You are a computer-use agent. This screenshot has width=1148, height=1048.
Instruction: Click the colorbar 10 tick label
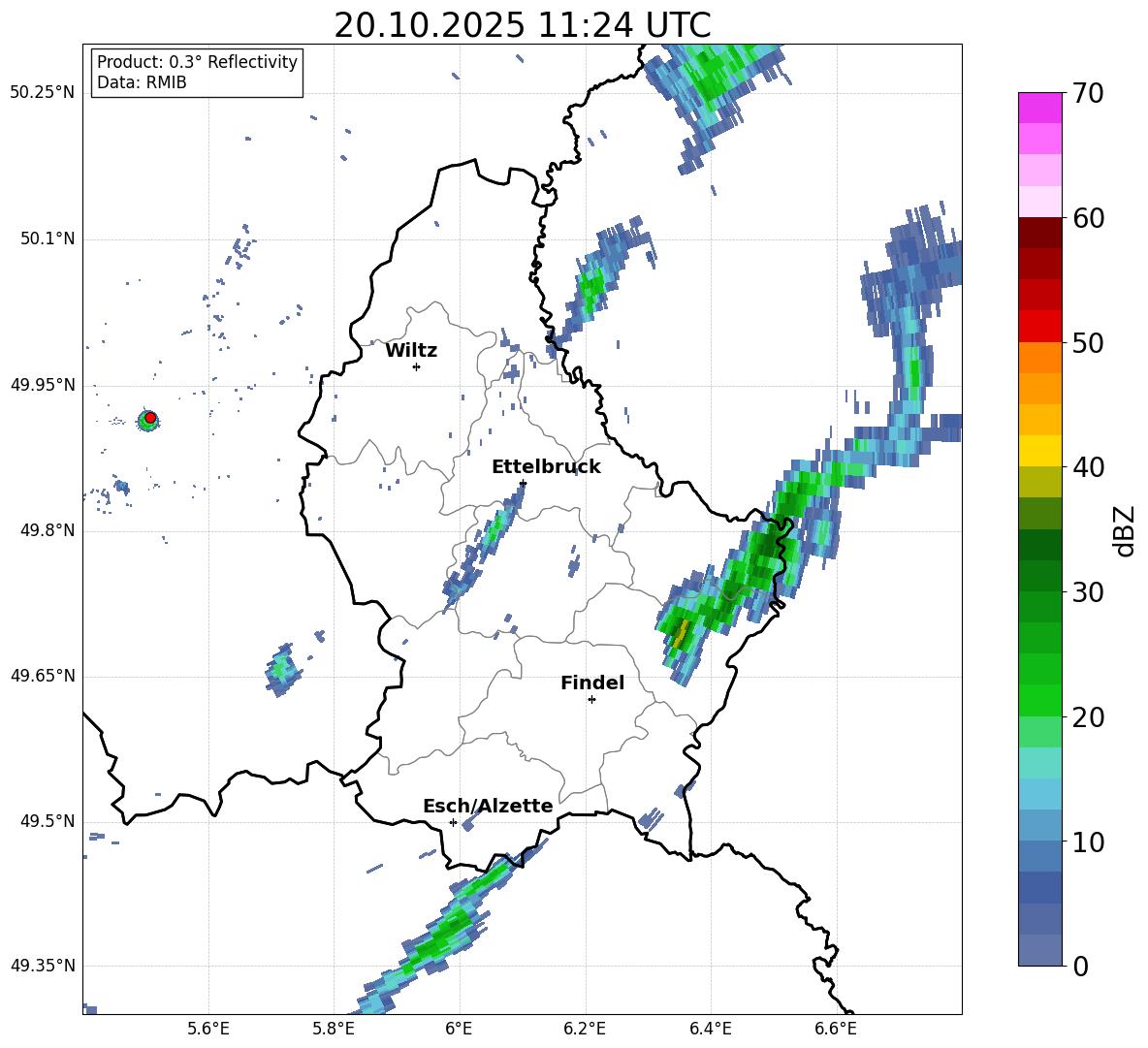(x=1088, y=842)
